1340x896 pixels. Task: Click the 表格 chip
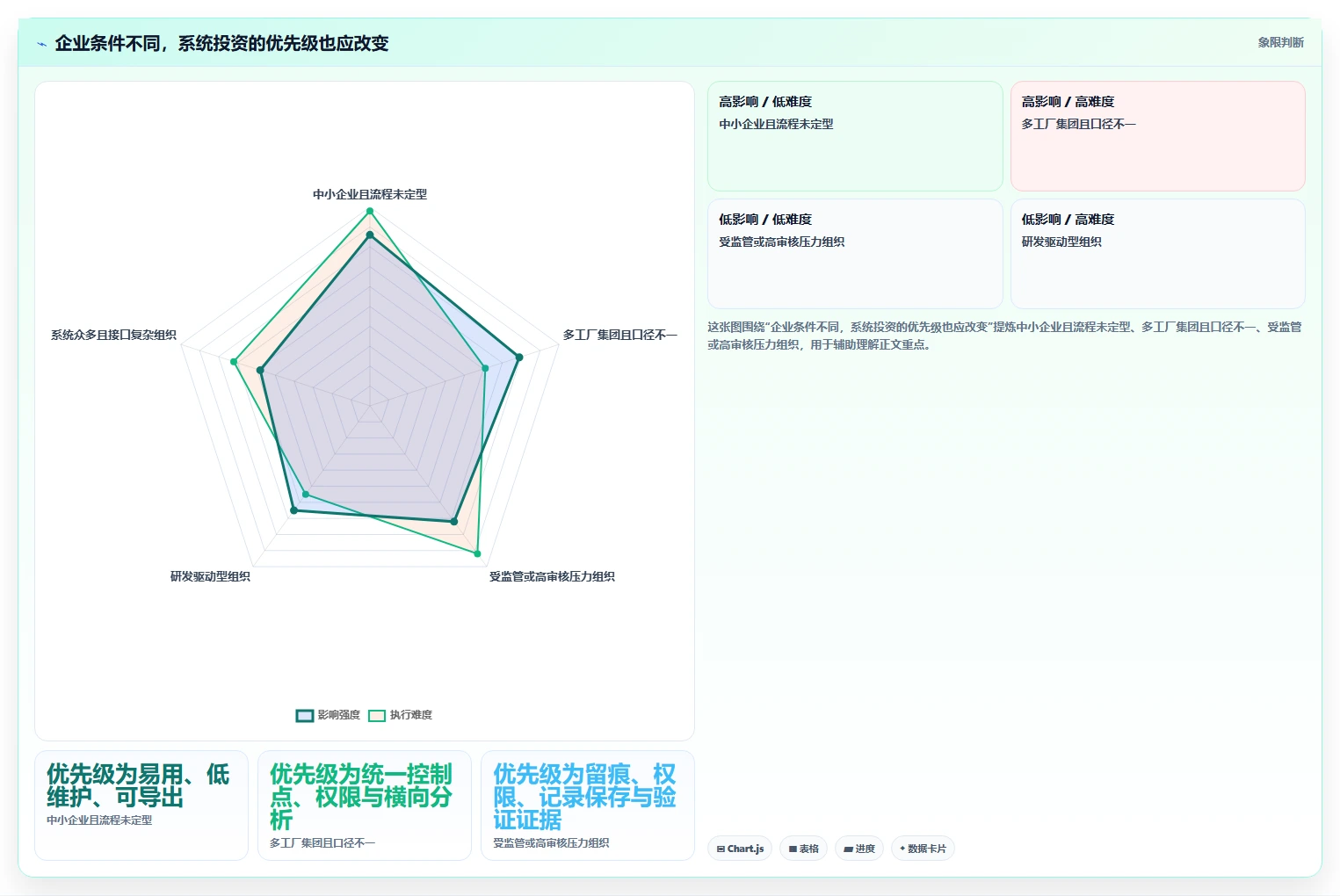click(803, 849)
